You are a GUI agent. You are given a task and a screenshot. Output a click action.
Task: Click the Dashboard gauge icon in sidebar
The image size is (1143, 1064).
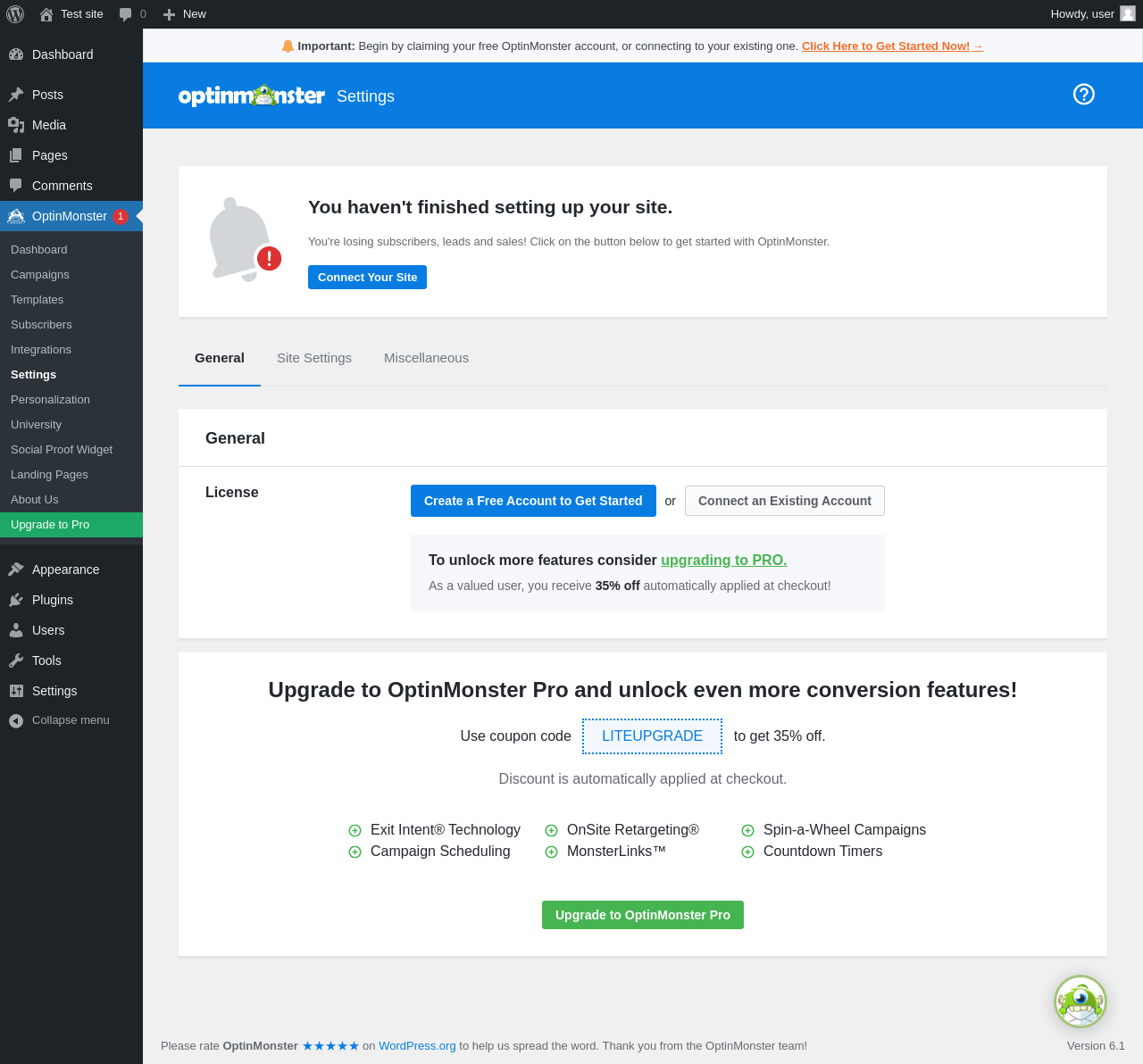[x=16, y=54]
